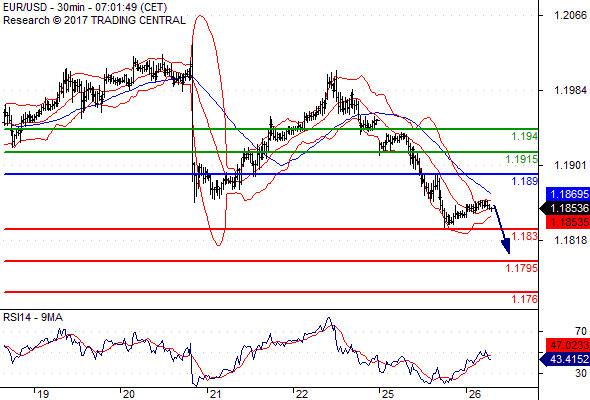Screen dimensions: 590x400
Task: Click the 1.2066 price axis label
Action: pyautogui.click(x=570, y=15)
